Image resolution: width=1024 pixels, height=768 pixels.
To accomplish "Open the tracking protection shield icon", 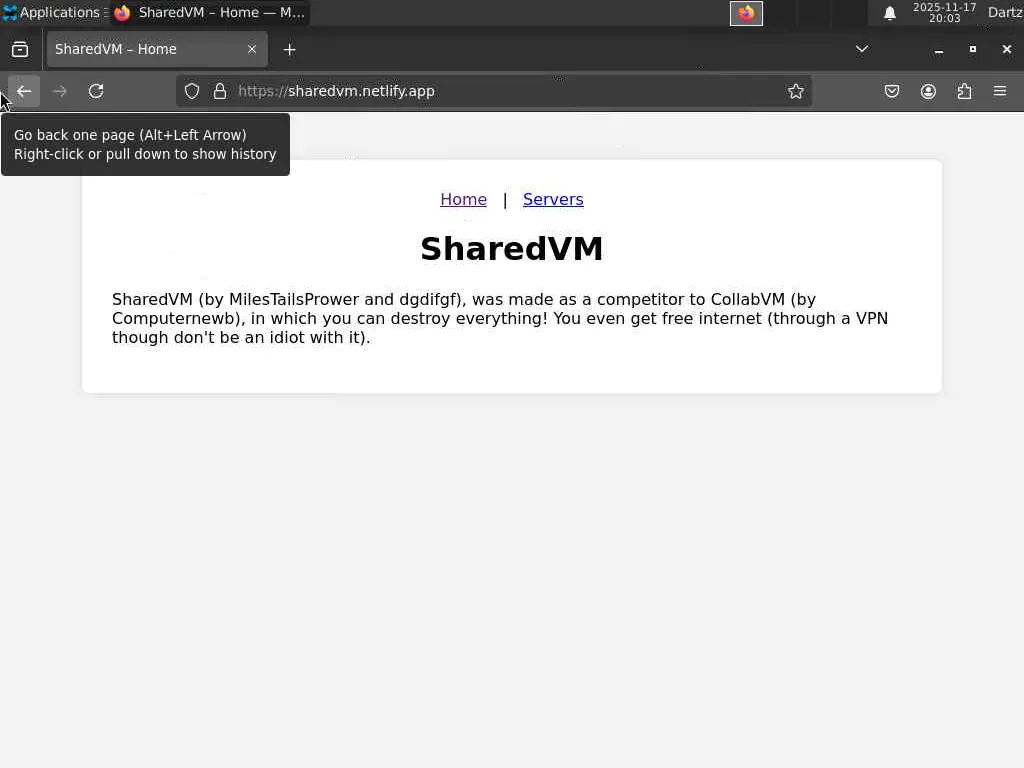I will [x=191, y=91].
